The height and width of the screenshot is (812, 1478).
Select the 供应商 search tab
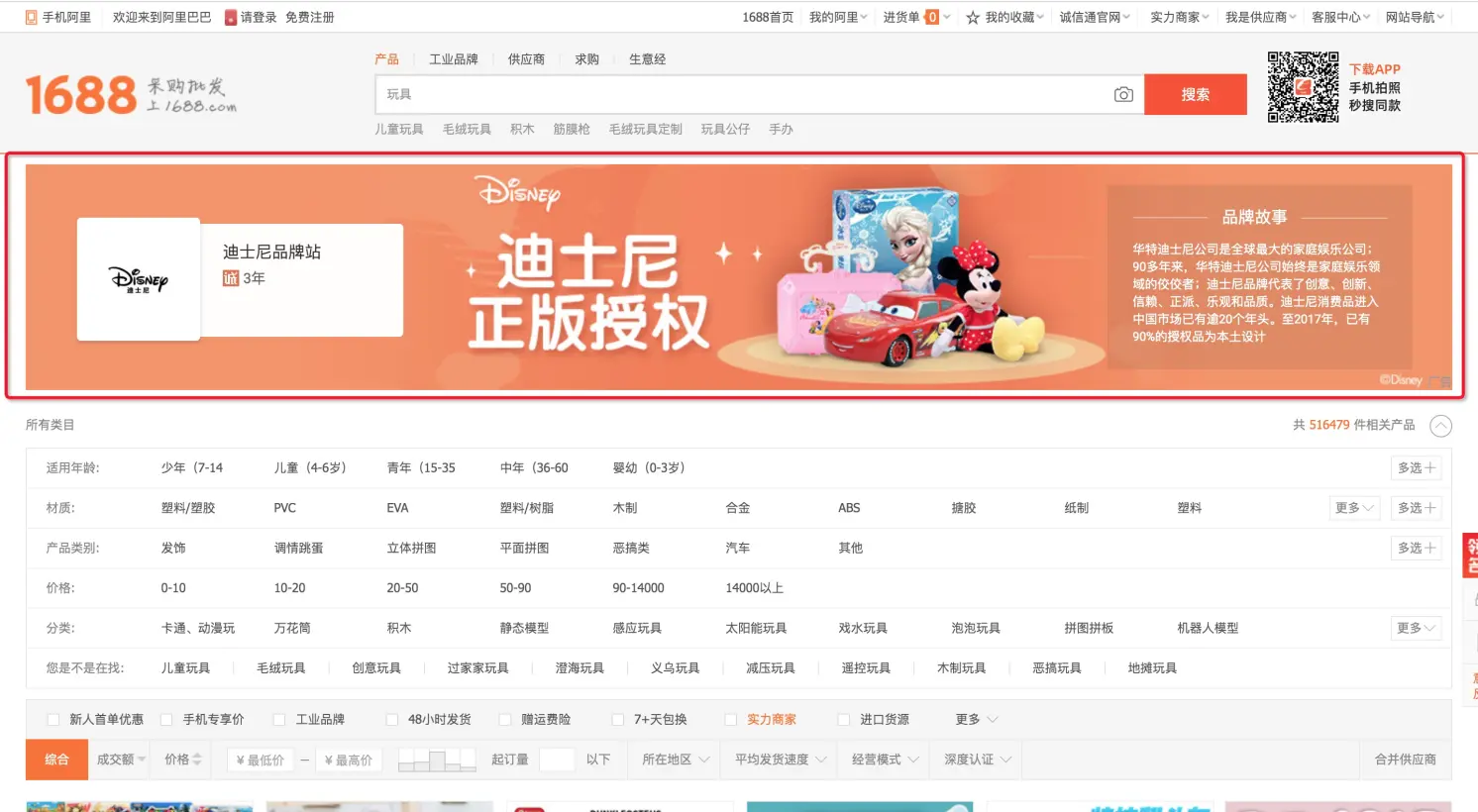click(x=526, y=59)
